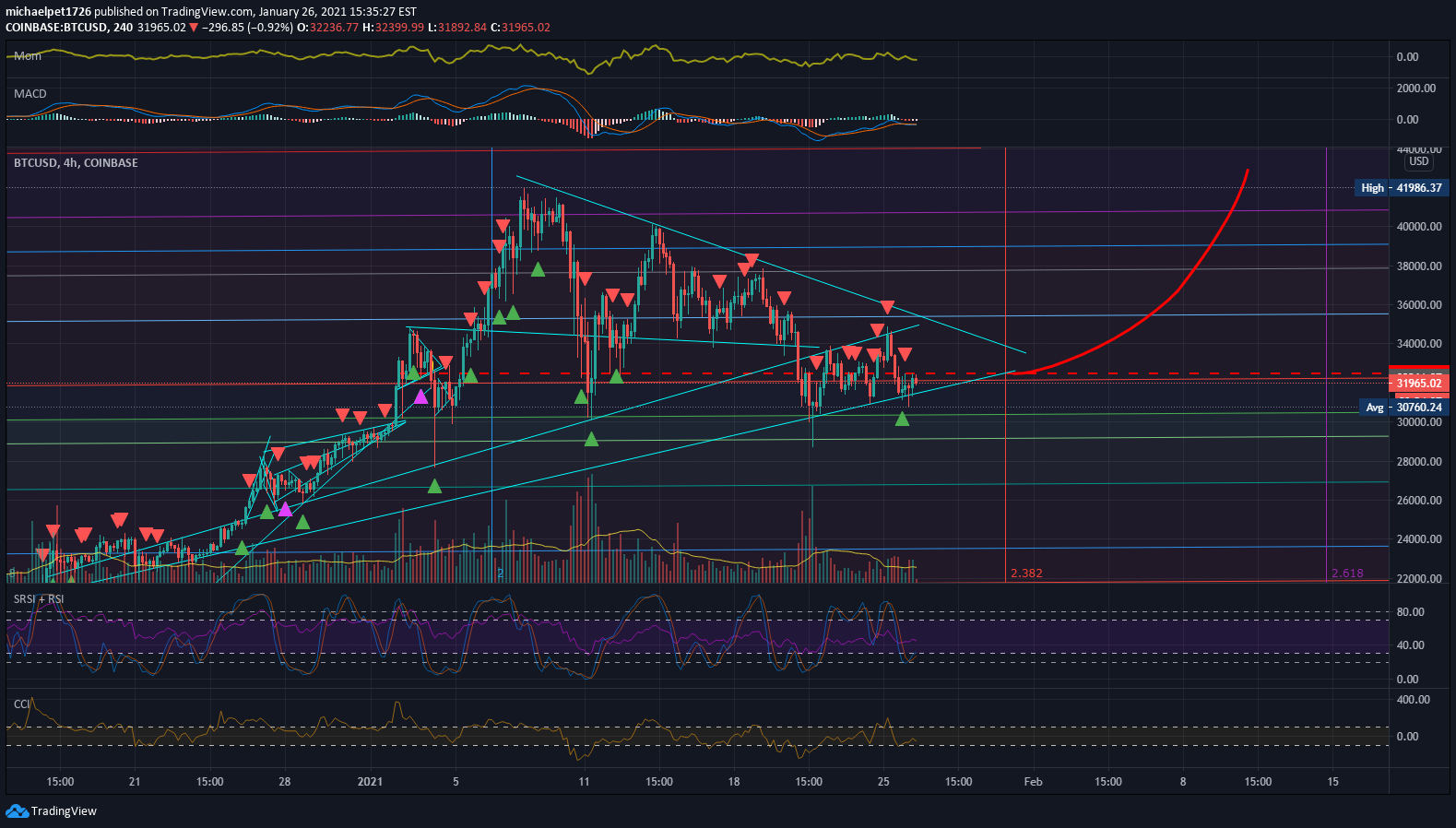Click the michaelpet1726 author name in header
The width and height of the screenshot is (1456, 828).
(48, 12)
